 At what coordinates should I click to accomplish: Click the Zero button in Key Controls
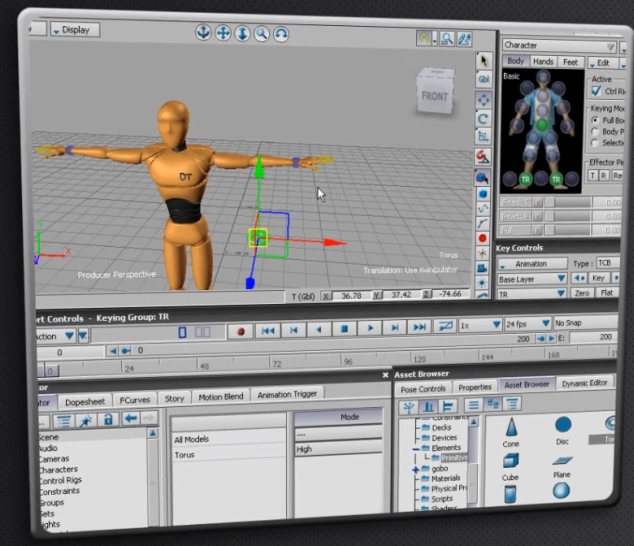coord(582,293)
